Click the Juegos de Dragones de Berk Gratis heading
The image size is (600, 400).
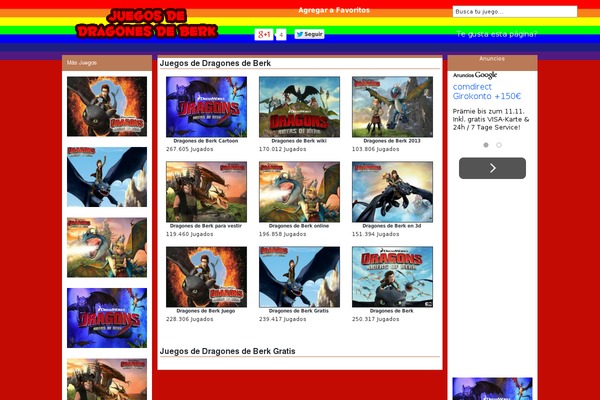tap(227, 351)
